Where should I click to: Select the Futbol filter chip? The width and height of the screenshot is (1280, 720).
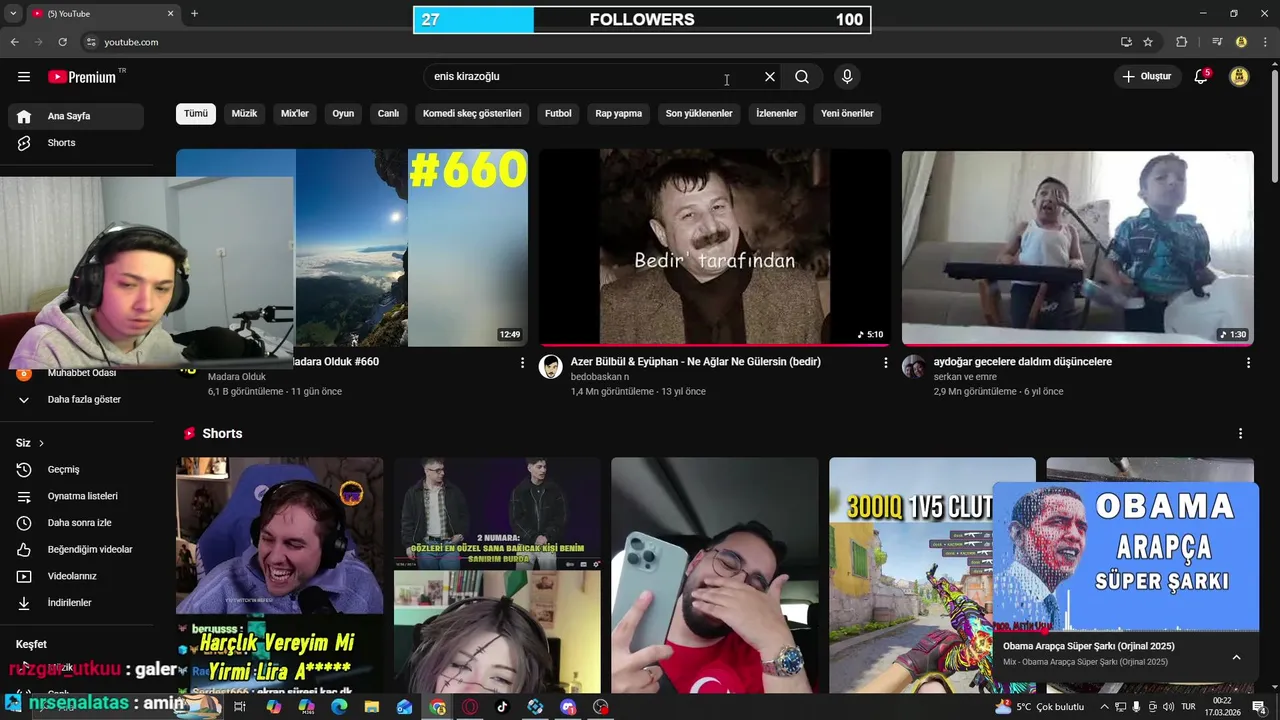[x=558, y=113]
